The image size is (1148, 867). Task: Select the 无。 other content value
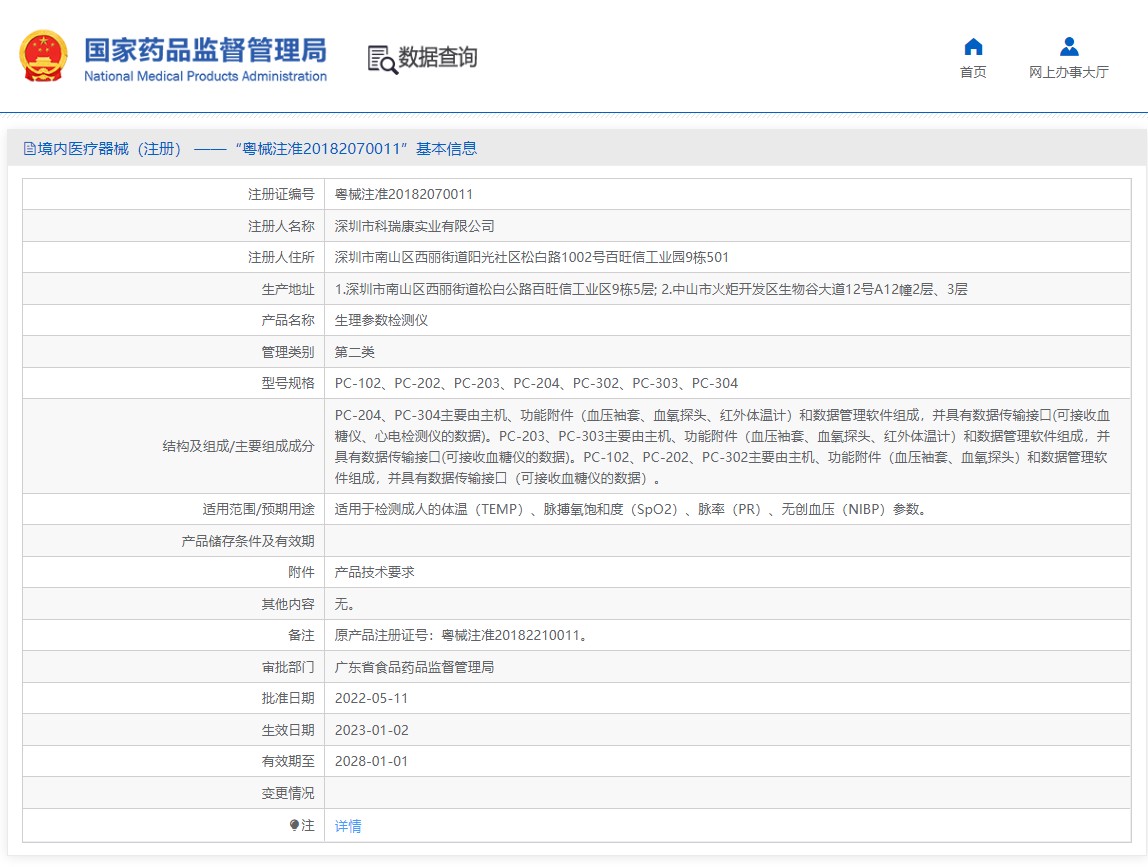click(345, 604)
